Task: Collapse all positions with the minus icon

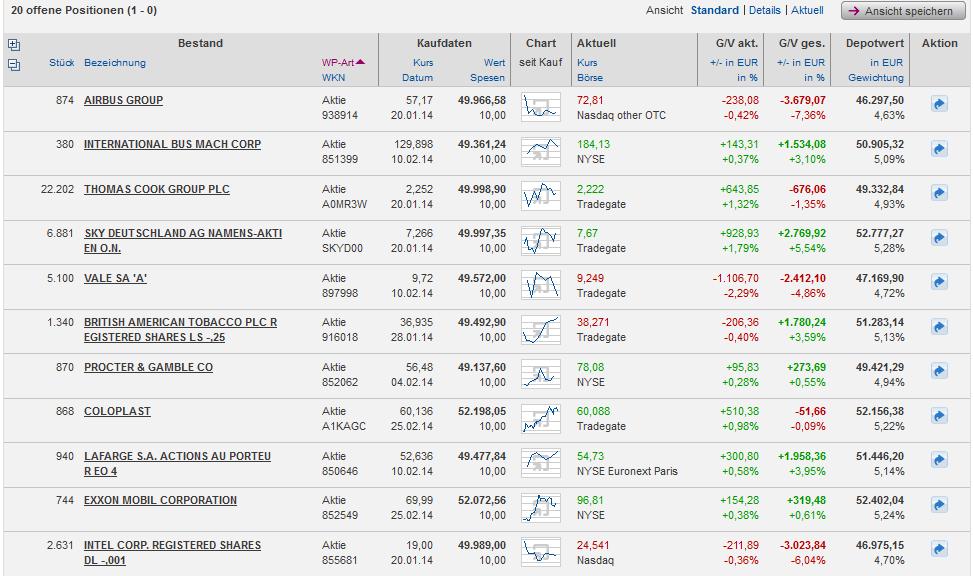Action: click(x=14, y=65)
